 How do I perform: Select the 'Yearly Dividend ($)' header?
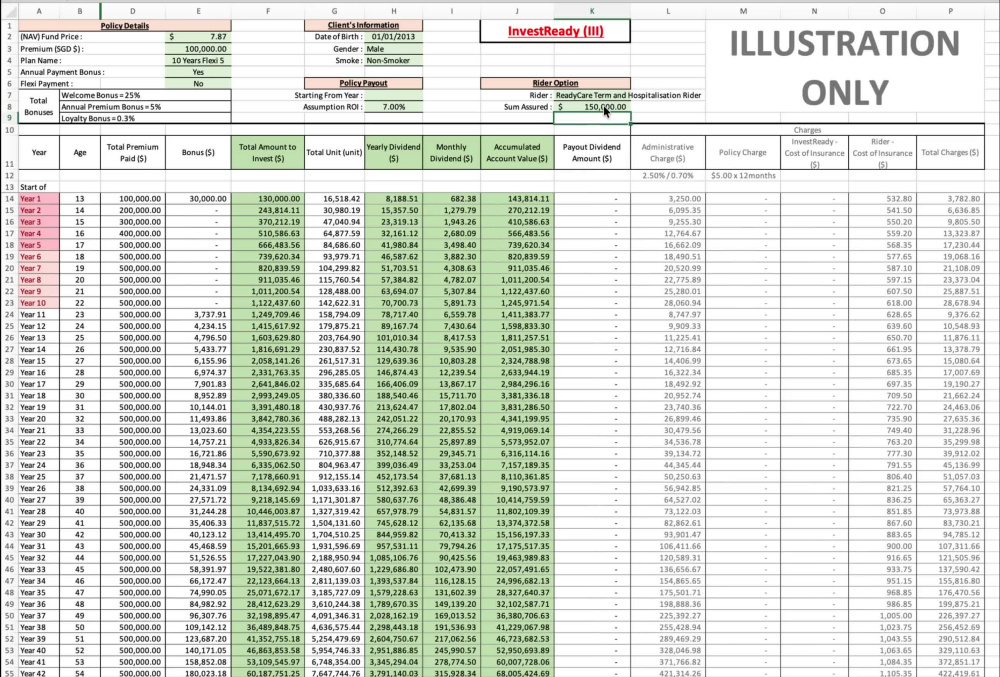[393, 152]
